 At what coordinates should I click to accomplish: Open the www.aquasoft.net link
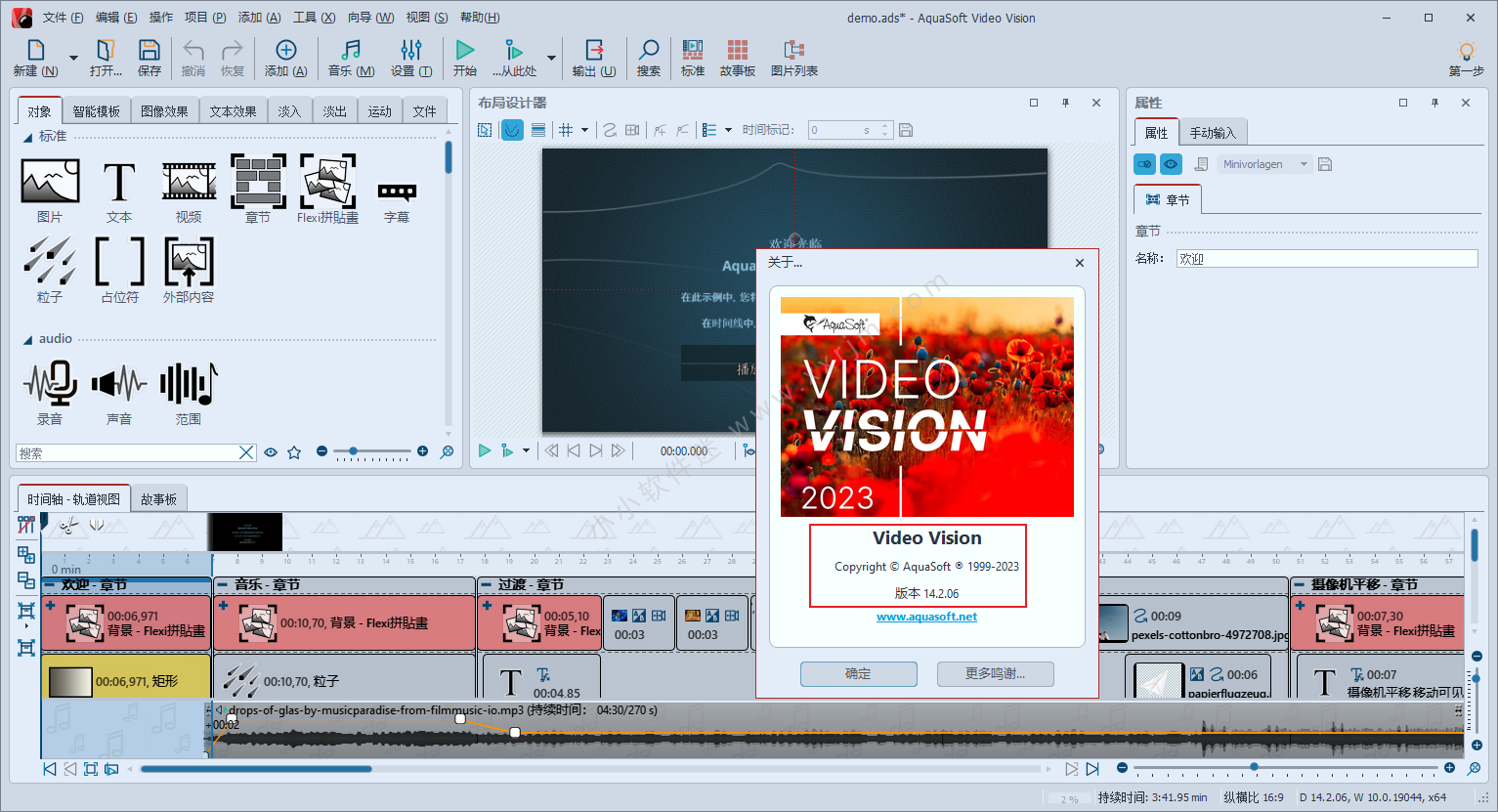coord(926,617)
